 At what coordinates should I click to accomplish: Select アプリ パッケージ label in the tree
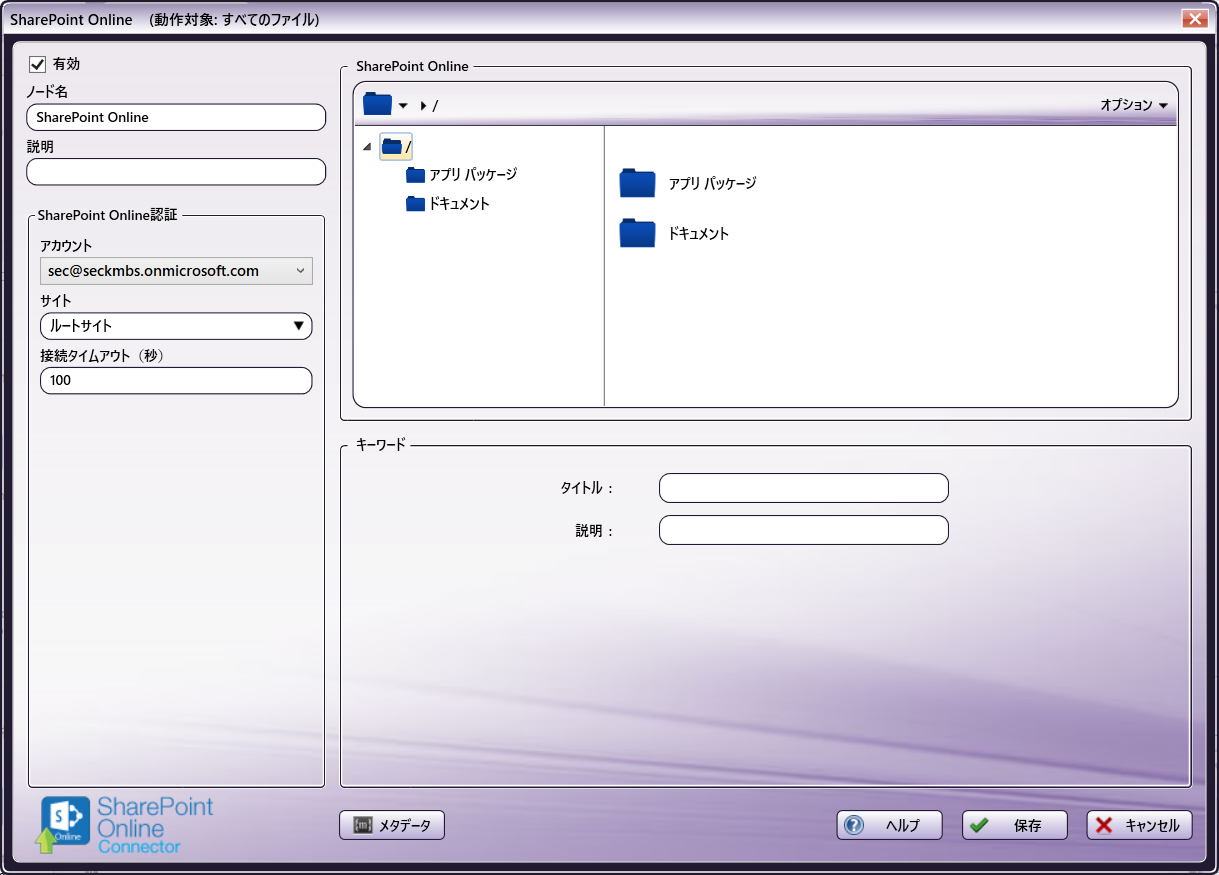point(473,175)
